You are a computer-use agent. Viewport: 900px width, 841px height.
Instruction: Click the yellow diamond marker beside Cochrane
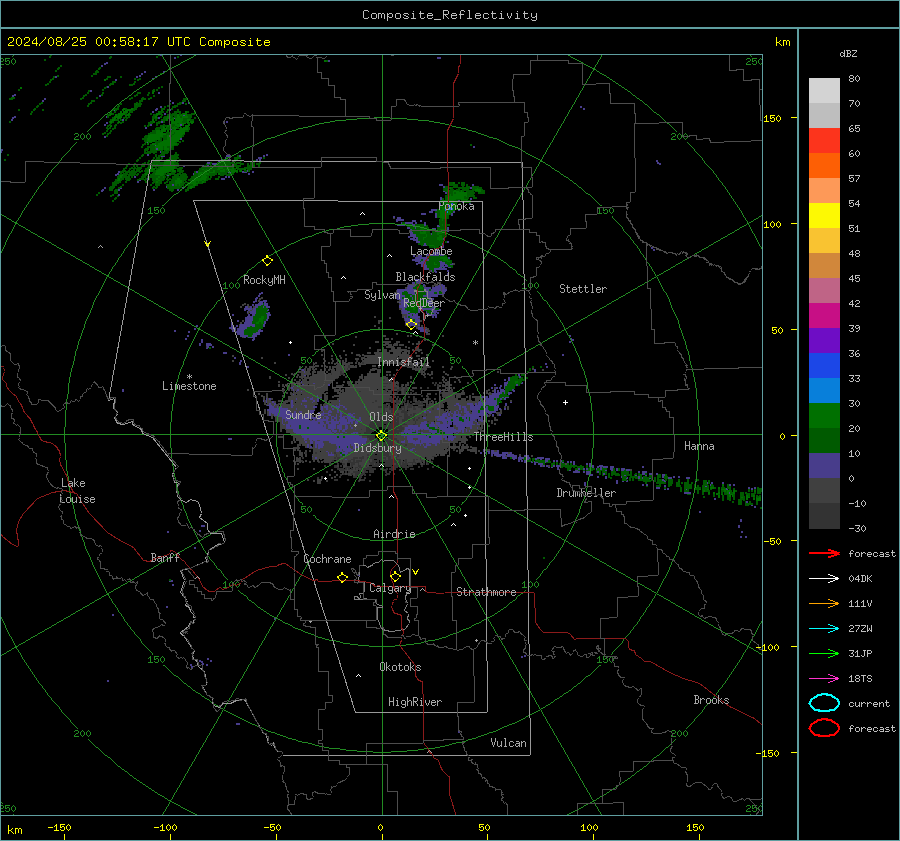pyautogui.click(x=342, y=578)
